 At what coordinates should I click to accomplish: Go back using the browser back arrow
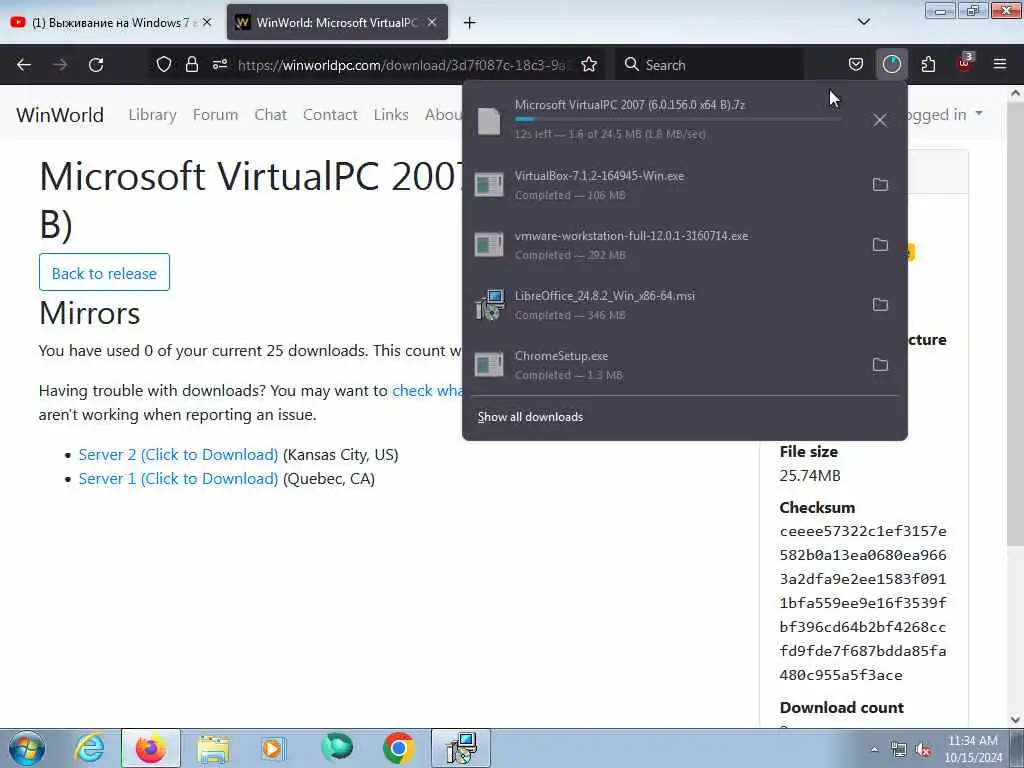[x=24, y=65]
